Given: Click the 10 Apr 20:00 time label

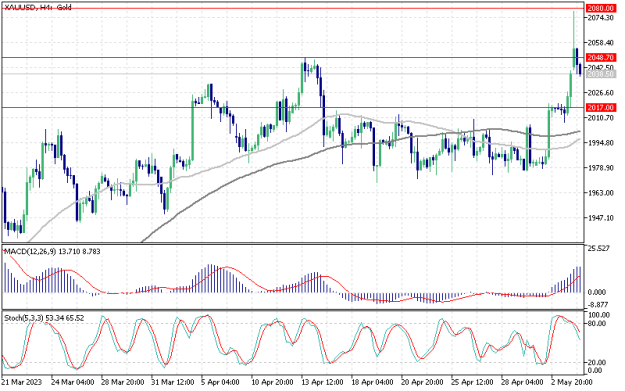Looking at the screenshot, I should [x=273, y=382].
